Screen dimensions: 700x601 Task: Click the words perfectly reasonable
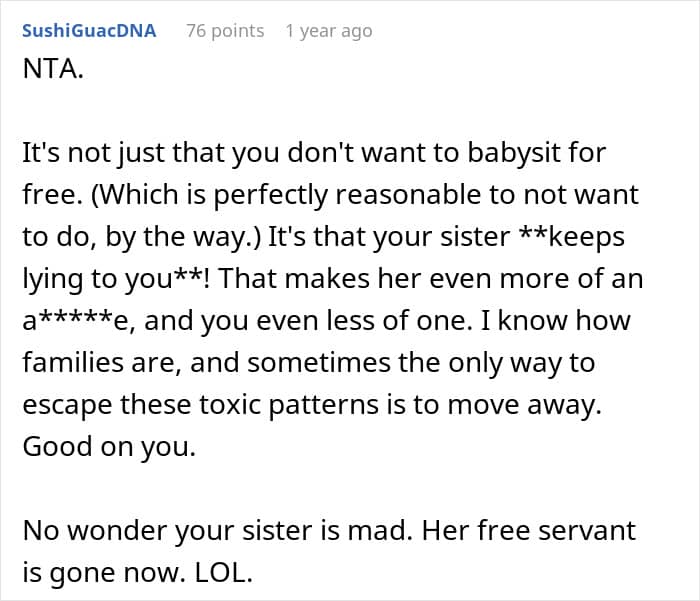[x=347, y=195]
